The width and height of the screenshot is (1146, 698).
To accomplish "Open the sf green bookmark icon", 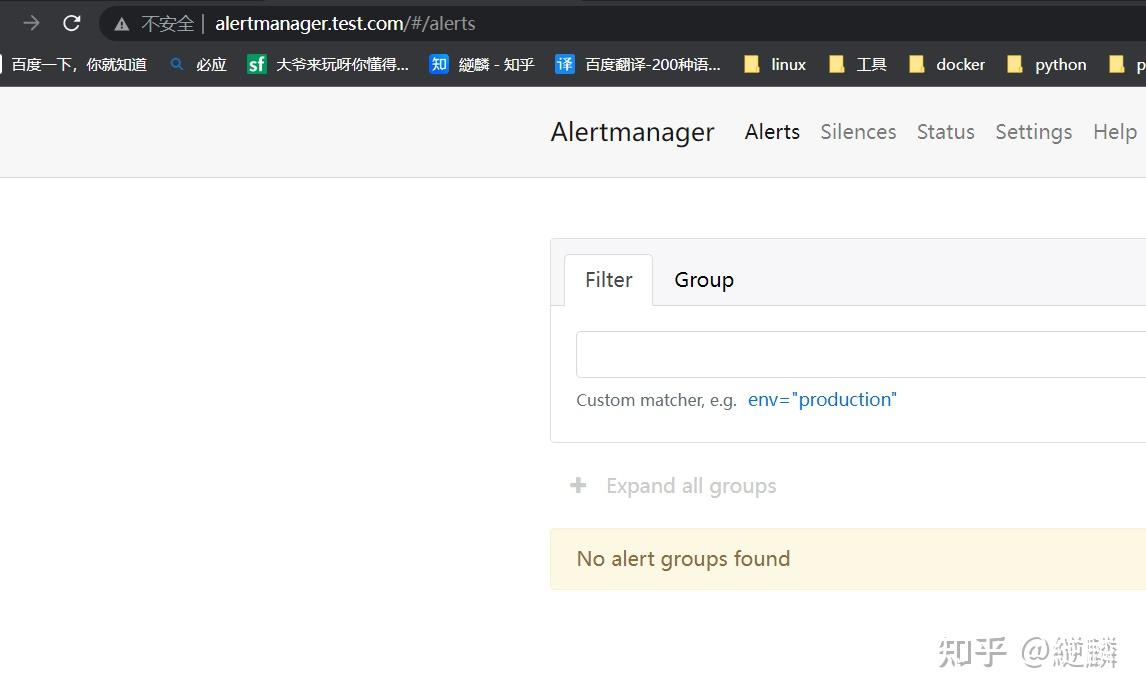I will [257, 64].
